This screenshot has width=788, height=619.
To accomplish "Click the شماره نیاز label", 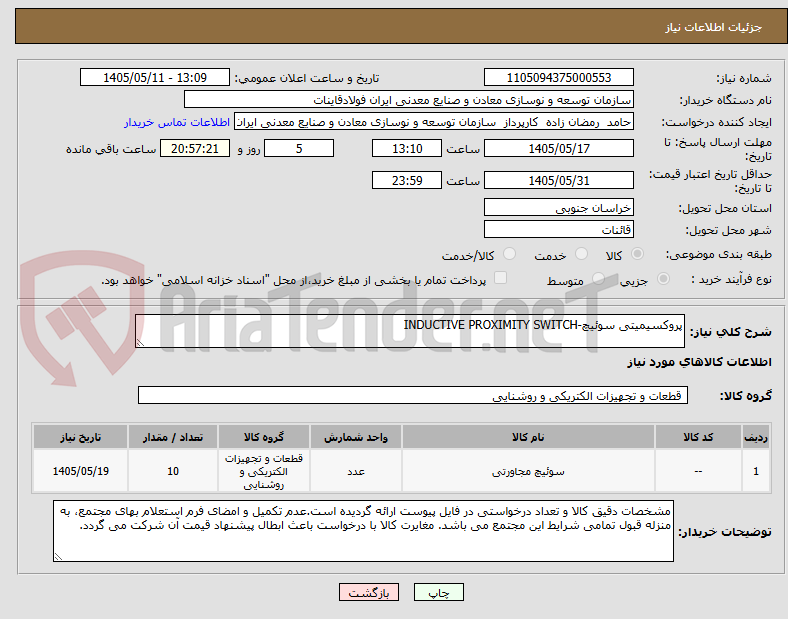I will [x=744, y=78].
